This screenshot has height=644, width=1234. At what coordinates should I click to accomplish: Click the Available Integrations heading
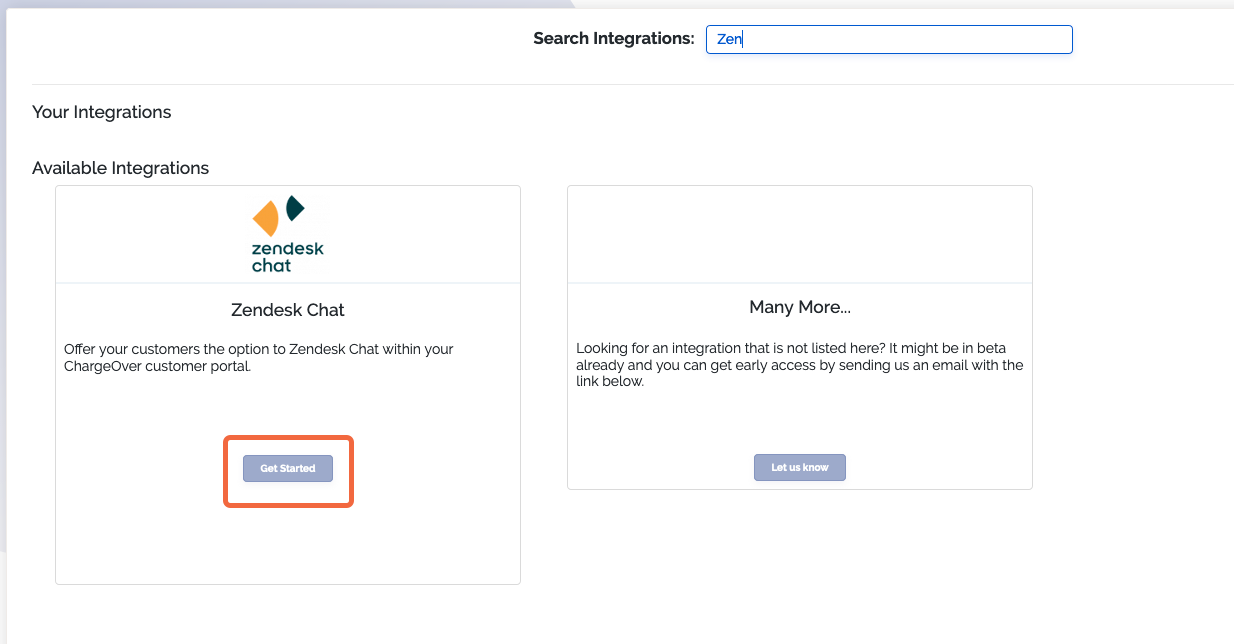(121, 168)
